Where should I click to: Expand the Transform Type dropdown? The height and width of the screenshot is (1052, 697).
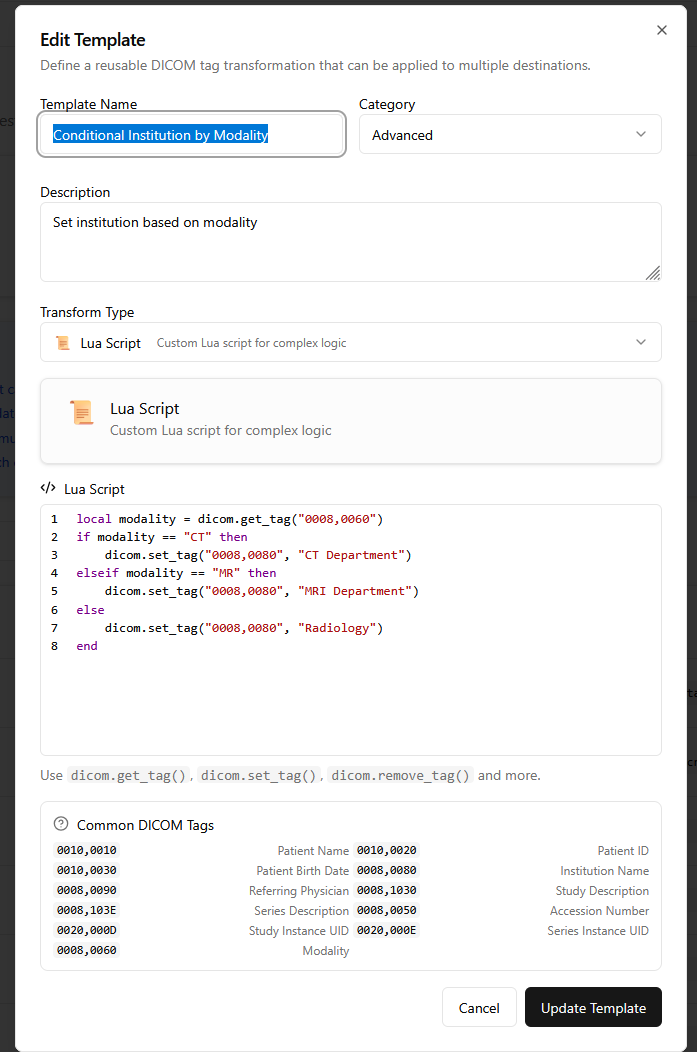[x=350, y=343]
